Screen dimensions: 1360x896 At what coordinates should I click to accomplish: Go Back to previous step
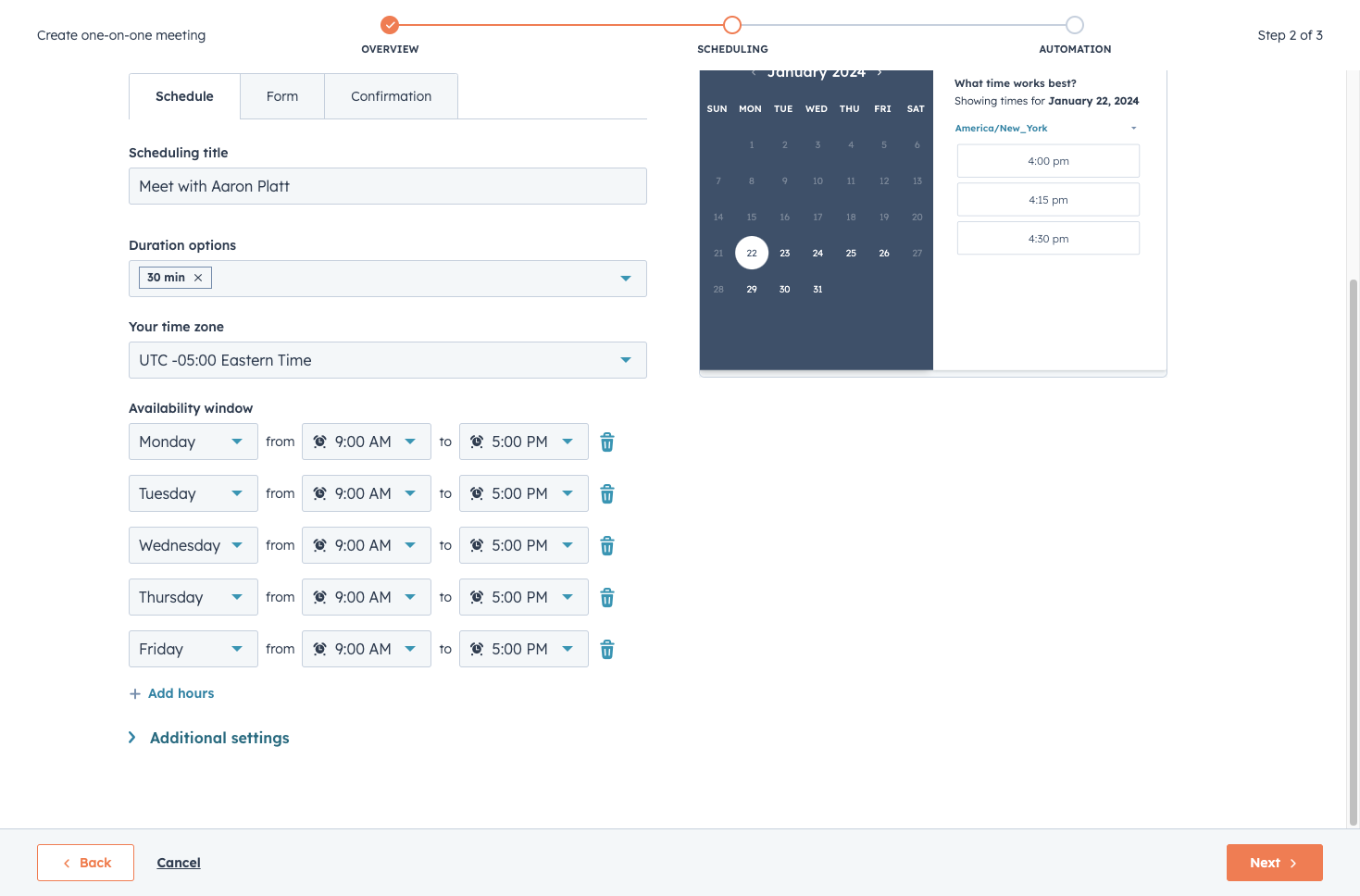coord(86,863)
